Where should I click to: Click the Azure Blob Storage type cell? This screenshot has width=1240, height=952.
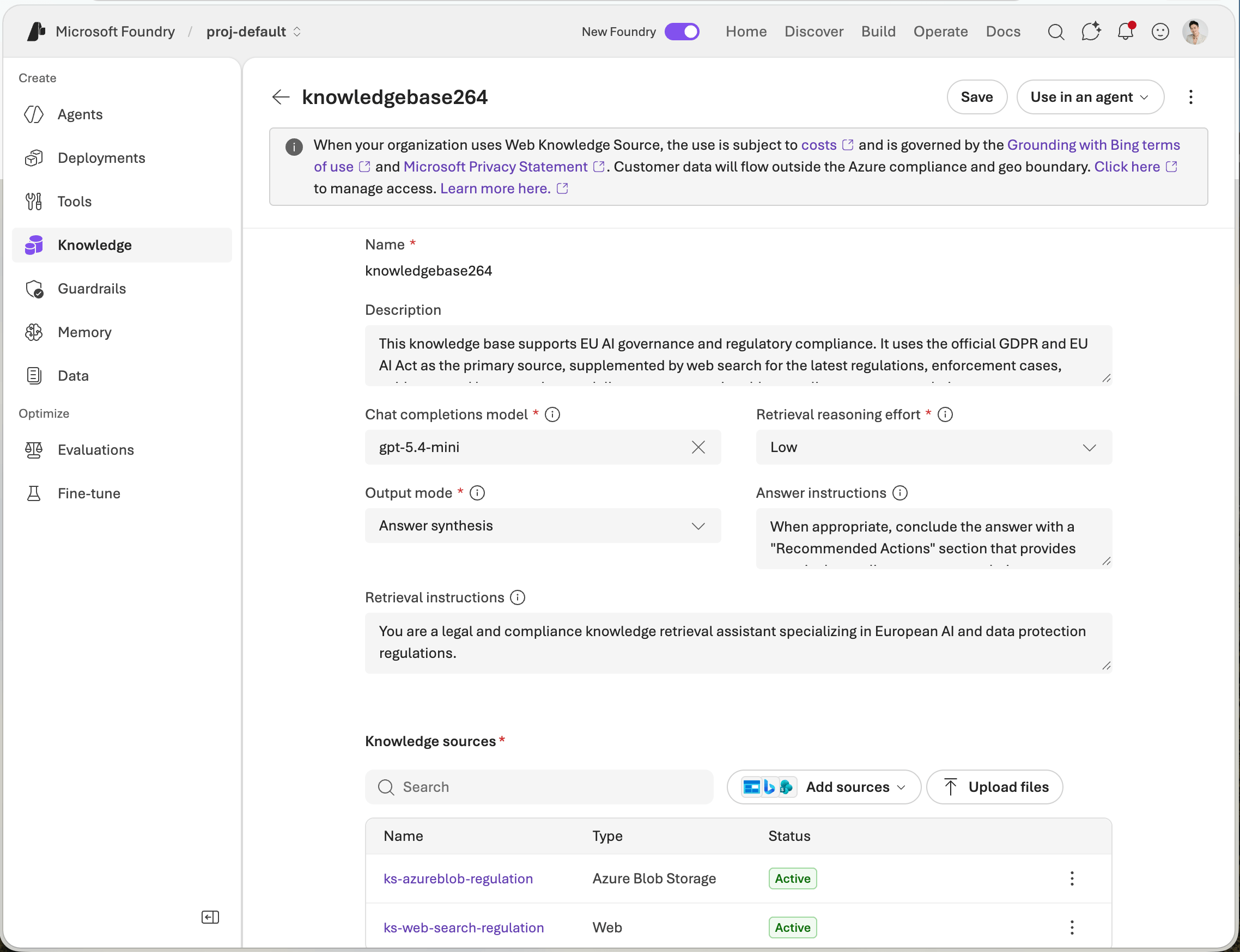[x=654, y=878]
